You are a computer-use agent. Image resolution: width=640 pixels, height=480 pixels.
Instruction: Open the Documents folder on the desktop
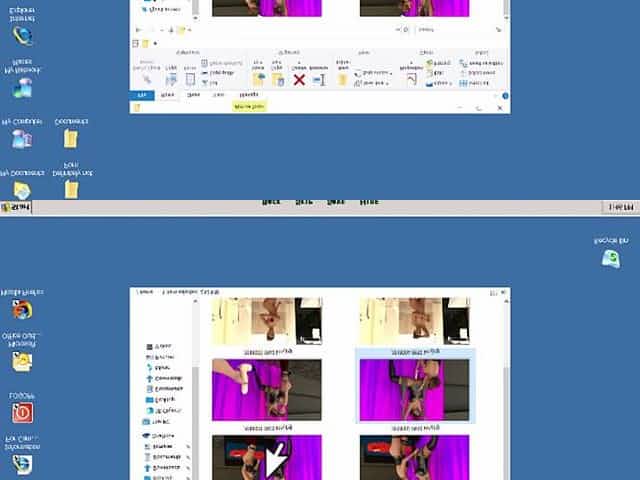(71, 137)
